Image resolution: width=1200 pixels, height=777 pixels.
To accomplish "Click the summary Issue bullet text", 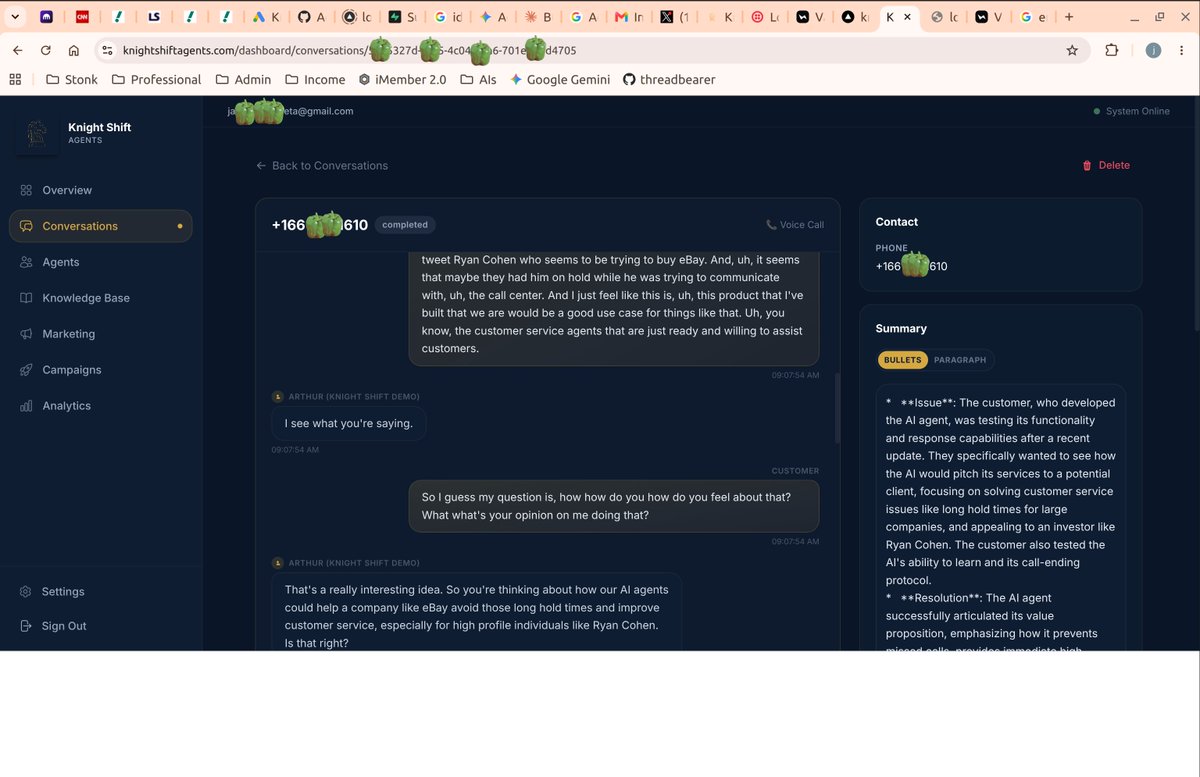I will tap(1001, 491).
